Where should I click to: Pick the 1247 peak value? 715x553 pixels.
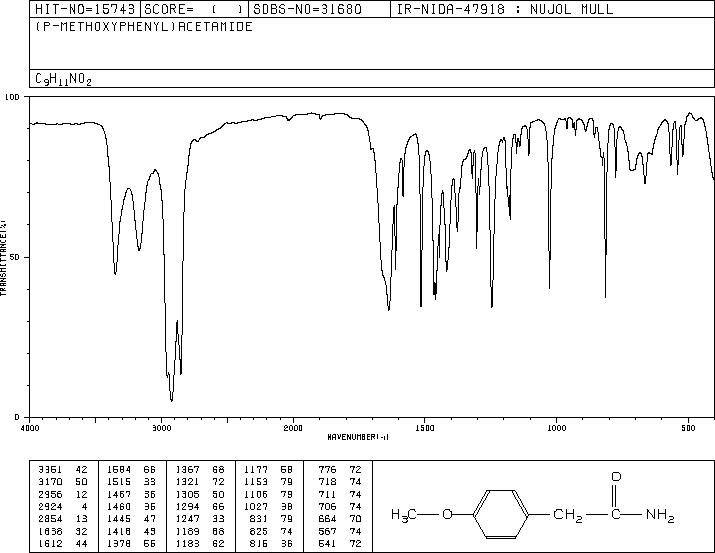[x=188, y=519]
